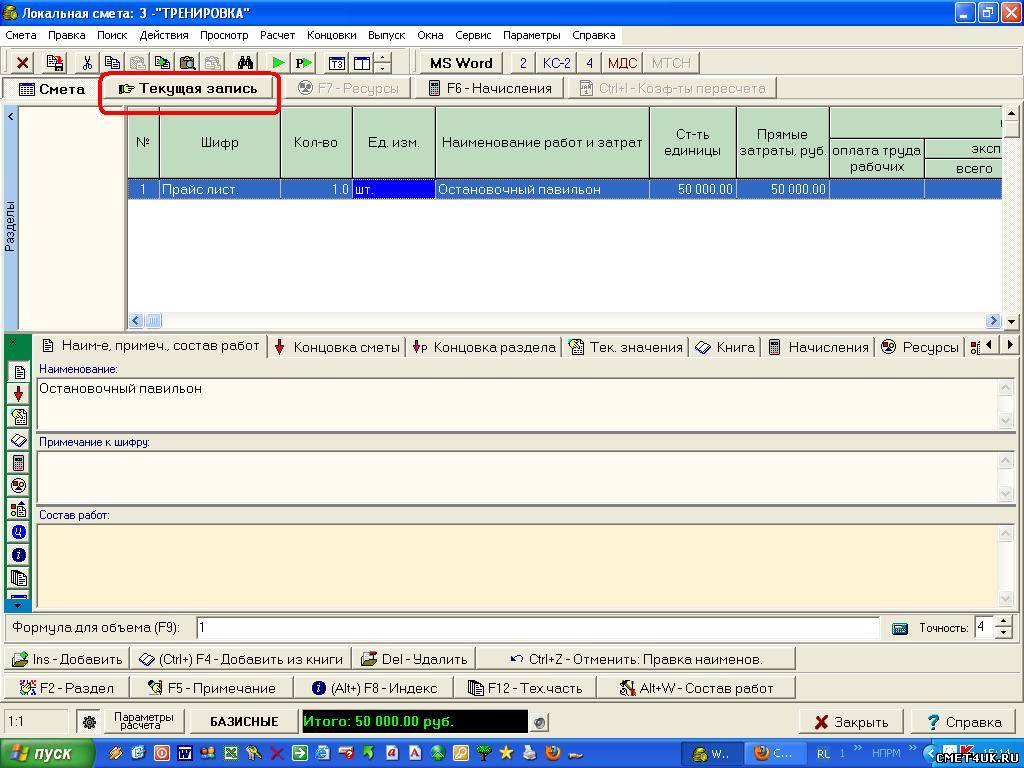Decrease Точность value with down arrow
Screen dimensions: 1024x768
1004,633
